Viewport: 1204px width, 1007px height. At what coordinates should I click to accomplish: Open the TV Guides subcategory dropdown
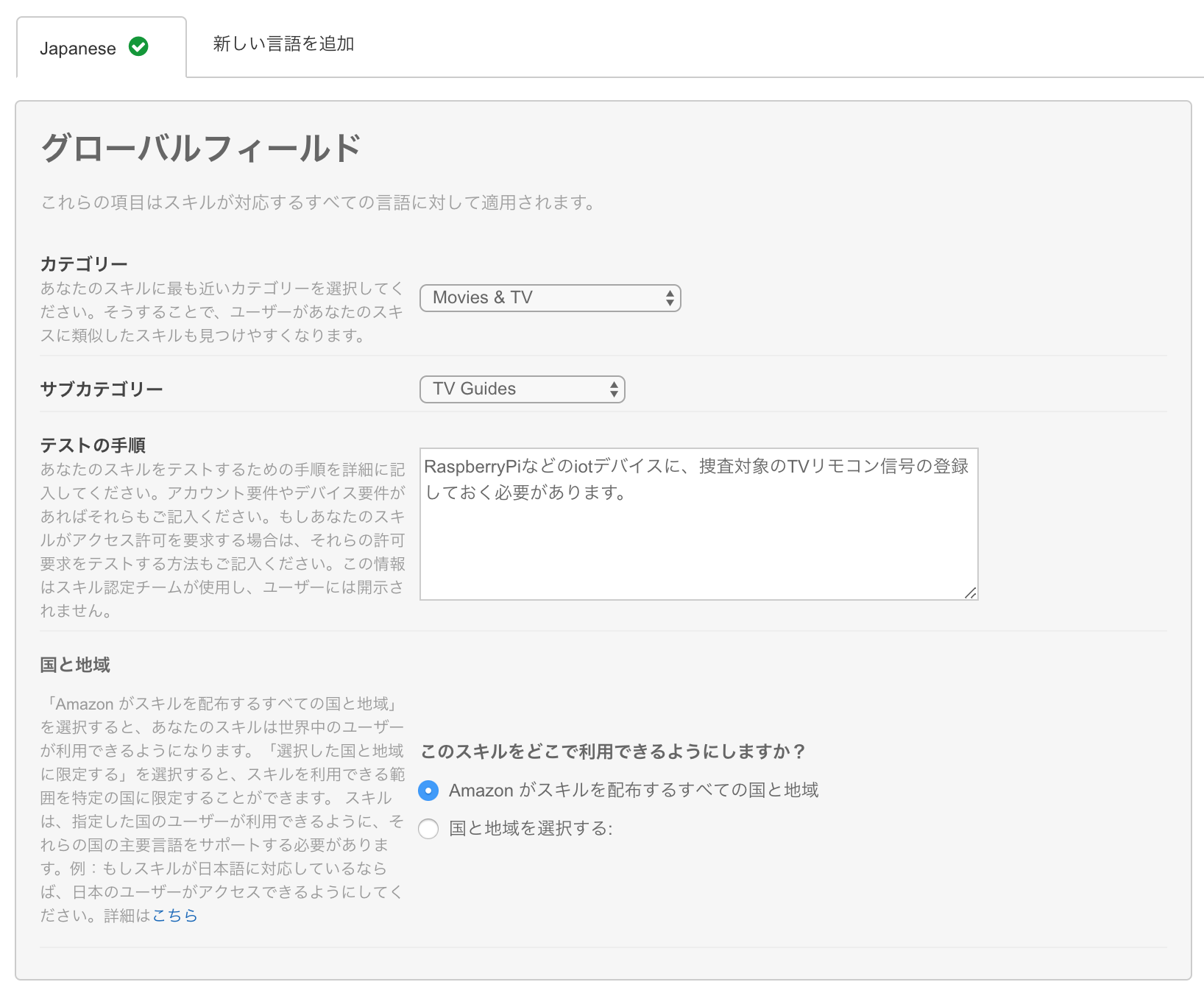click(523, 389)
